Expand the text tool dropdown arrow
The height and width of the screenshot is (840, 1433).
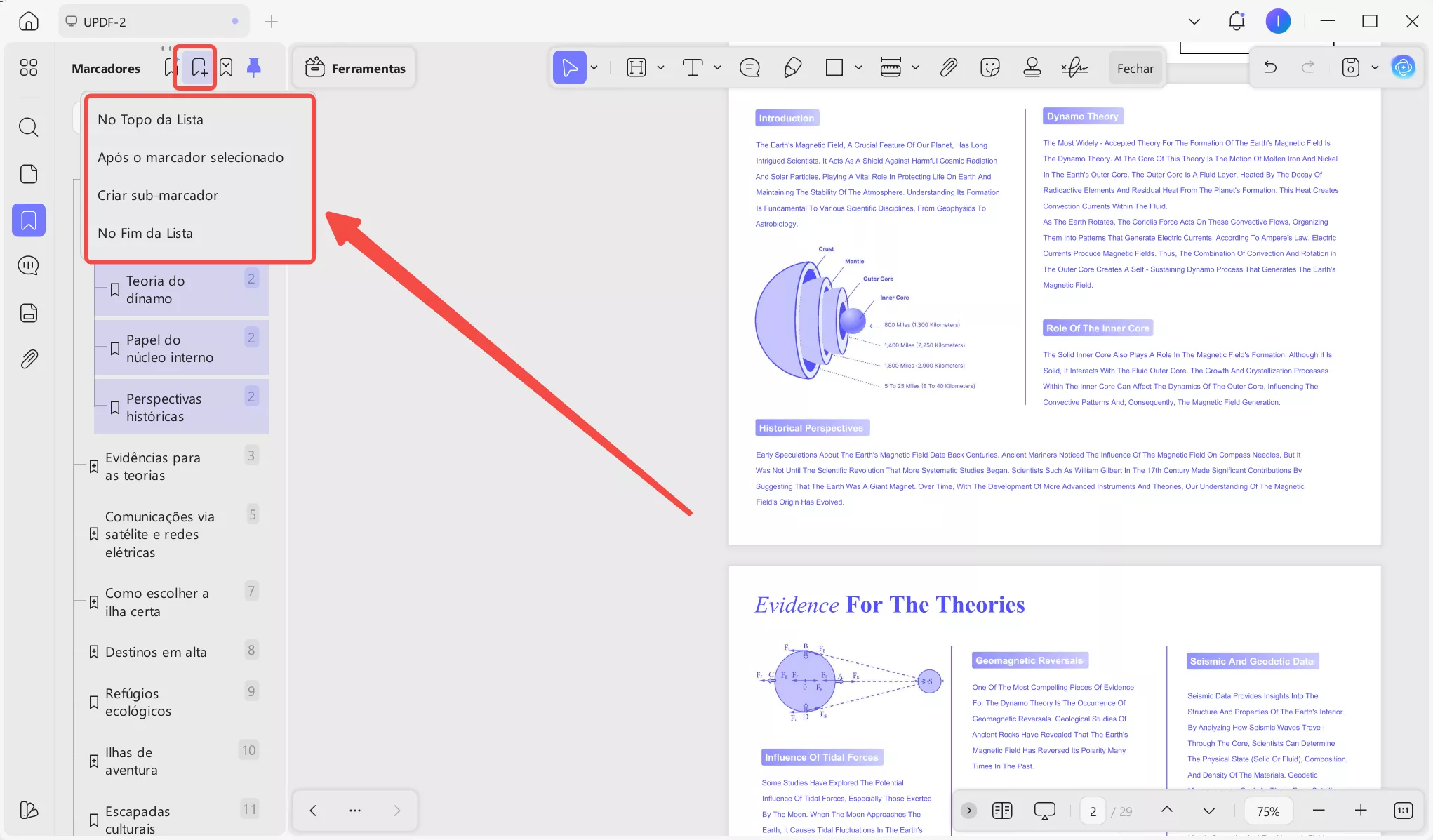coord(717,67)
